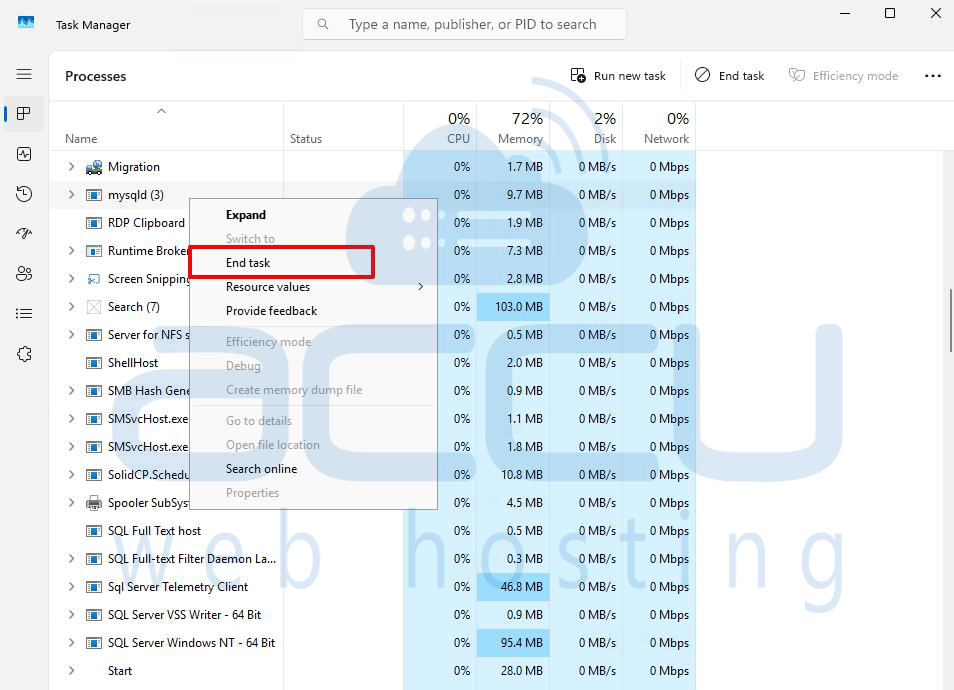The image size is (954, 690).
Task: Expand the Runtime Broker process group
Action: coord(71,251)
